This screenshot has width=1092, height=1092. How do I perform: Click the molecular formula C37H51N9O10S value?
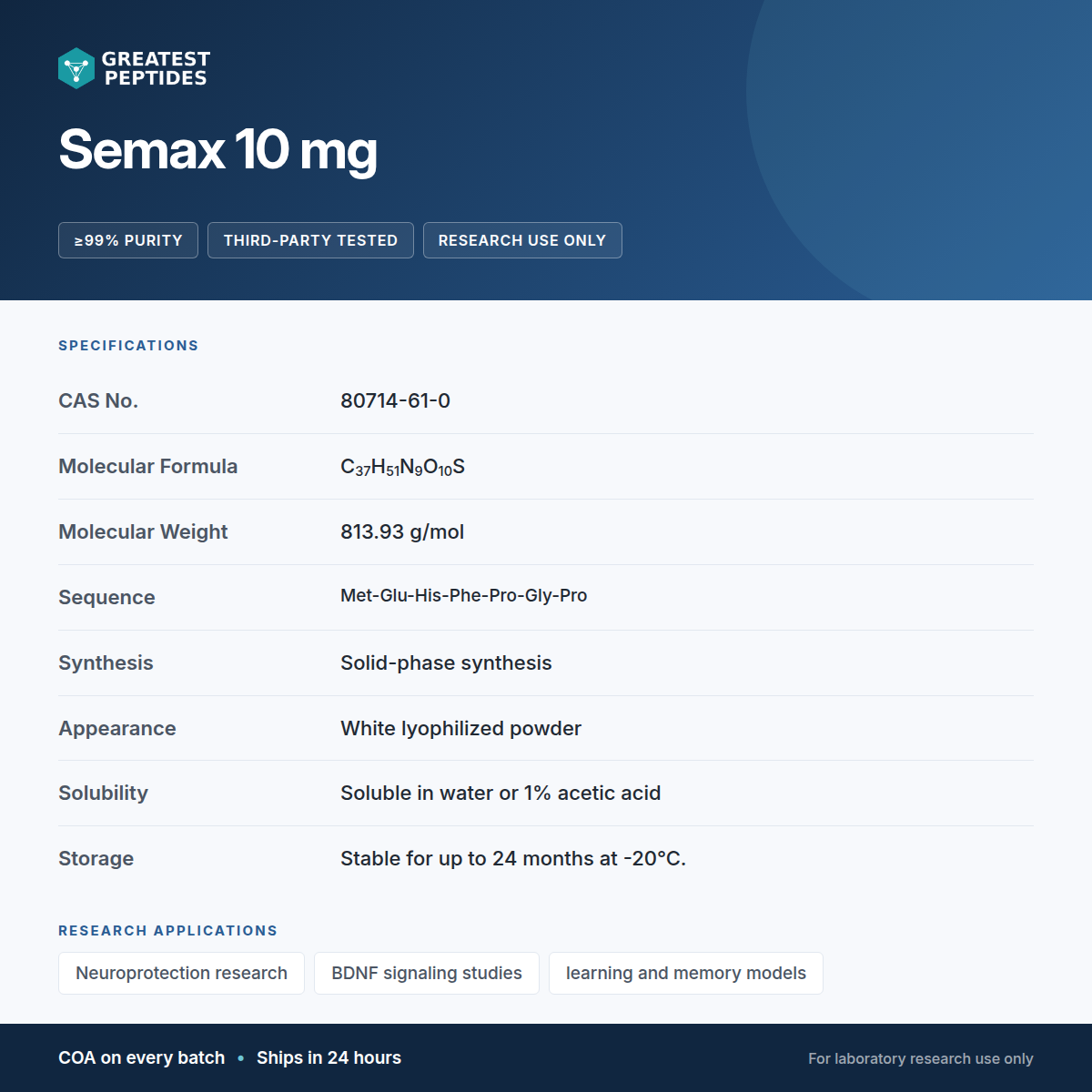(x=402, y=467)
